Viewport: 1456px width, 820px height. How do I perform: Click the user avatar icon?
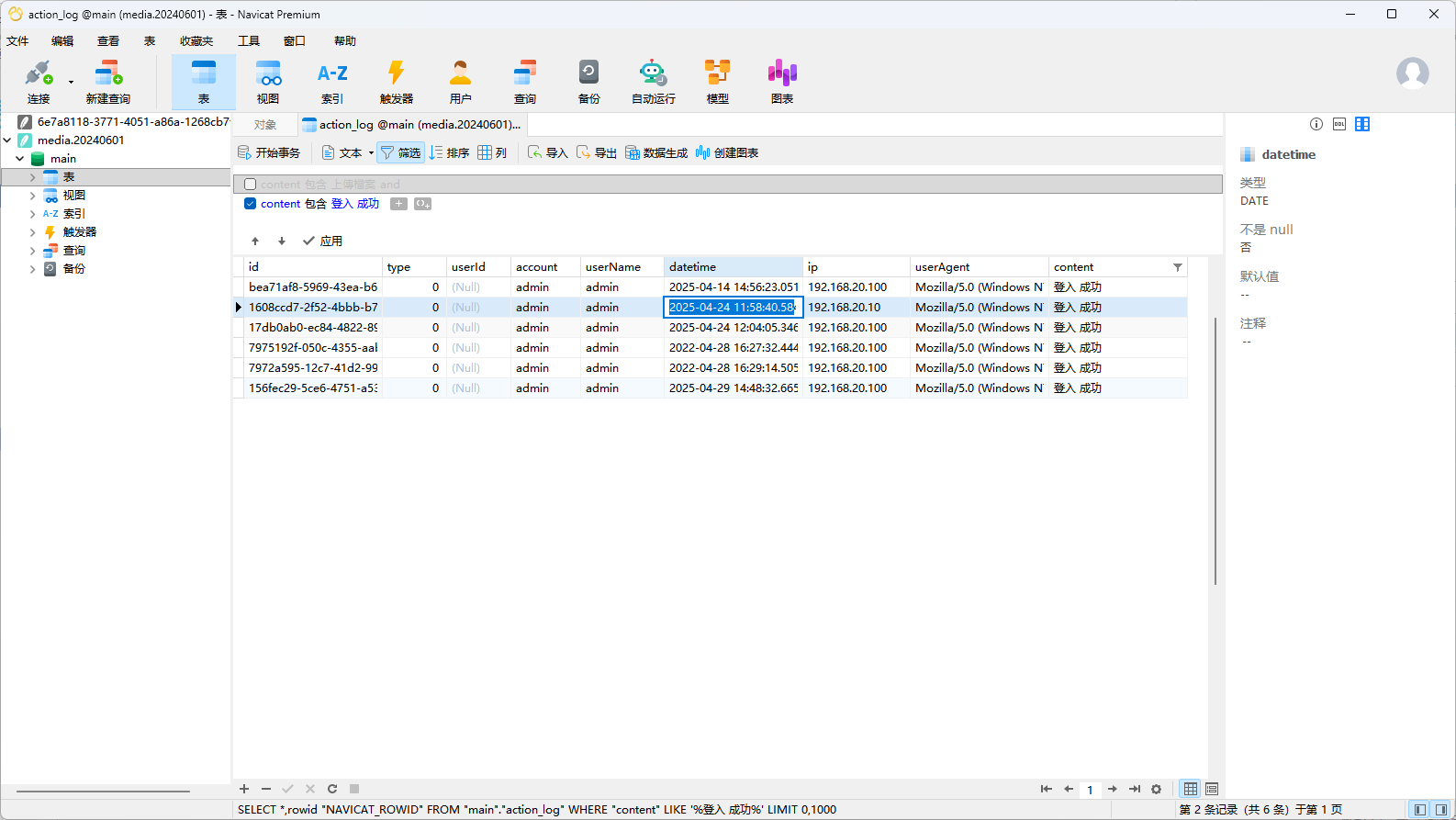tap(1413, 73)
